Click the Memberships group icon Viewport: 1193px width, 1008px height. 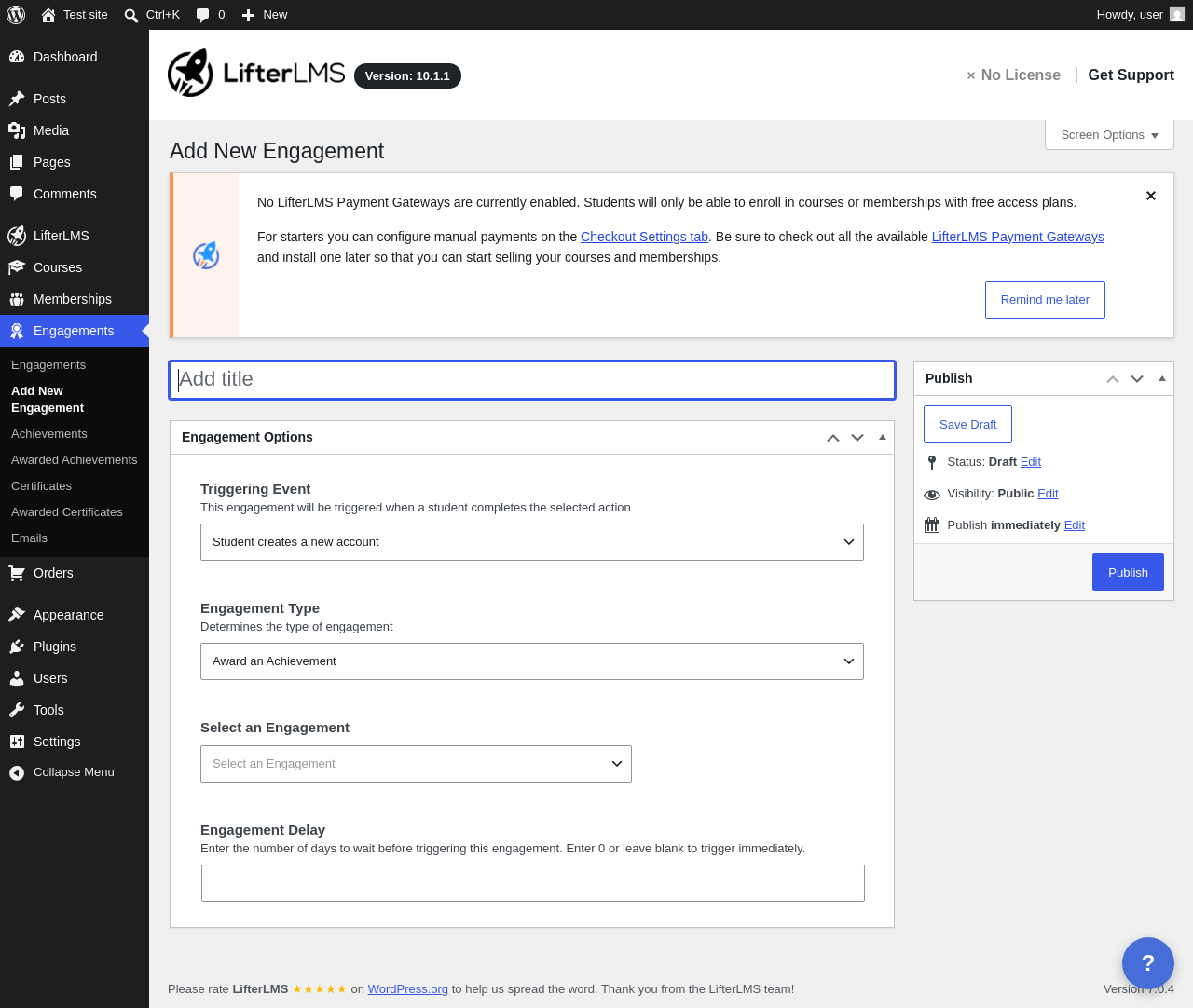(17, 299)
